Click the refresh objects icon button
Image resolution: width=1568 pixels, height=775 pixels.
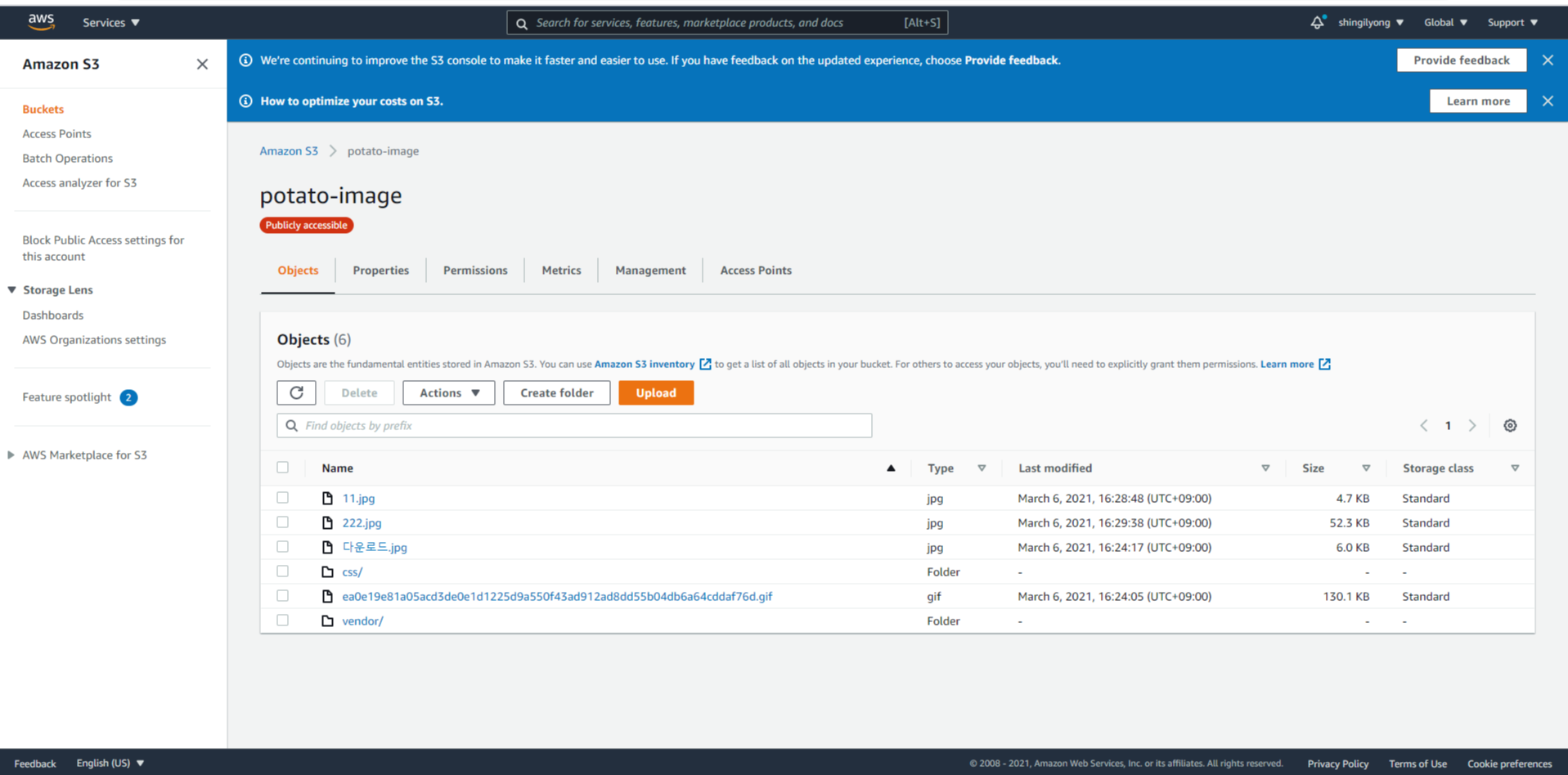point(296,392)
